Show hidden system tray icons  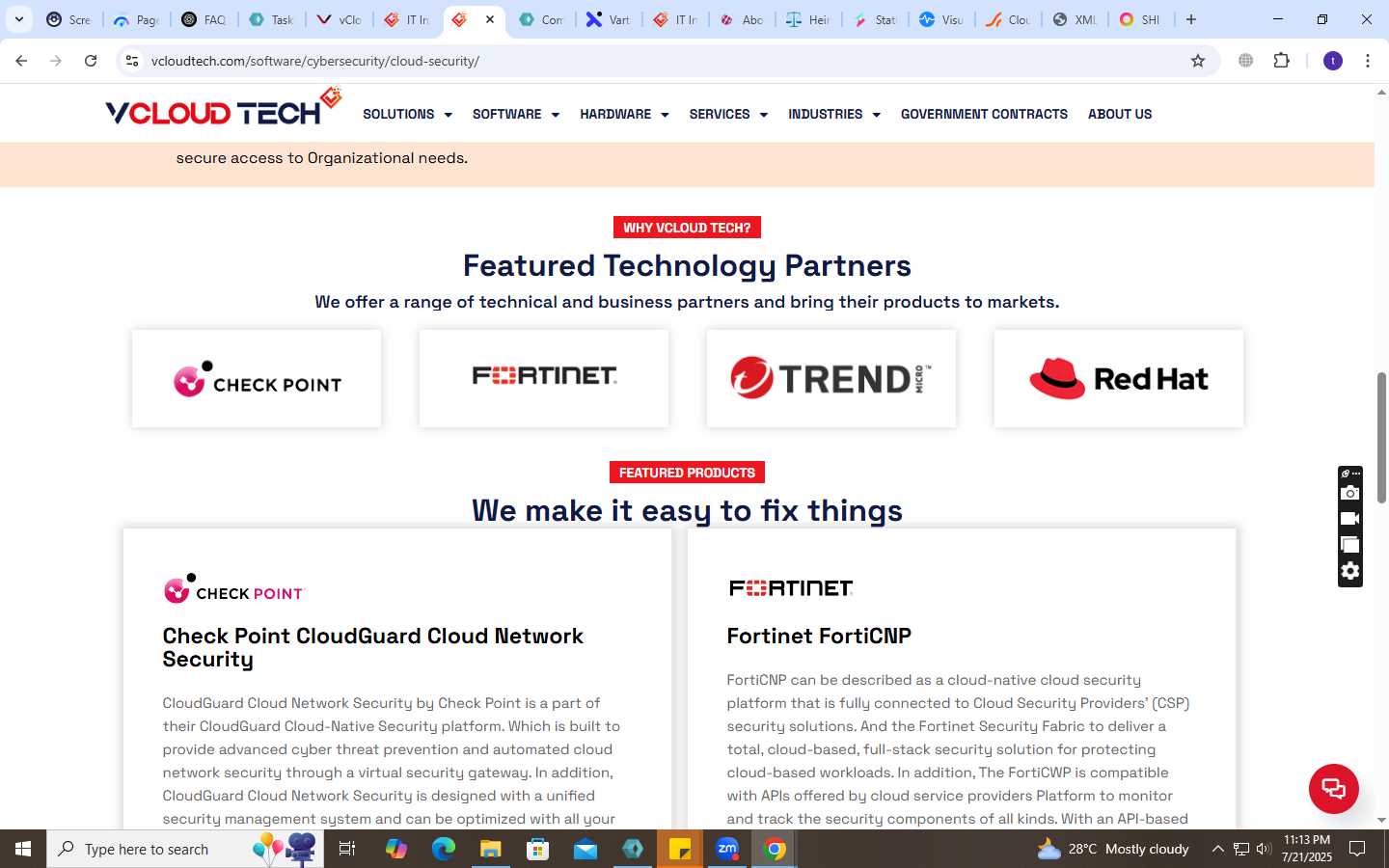[x=1217, y=849]
